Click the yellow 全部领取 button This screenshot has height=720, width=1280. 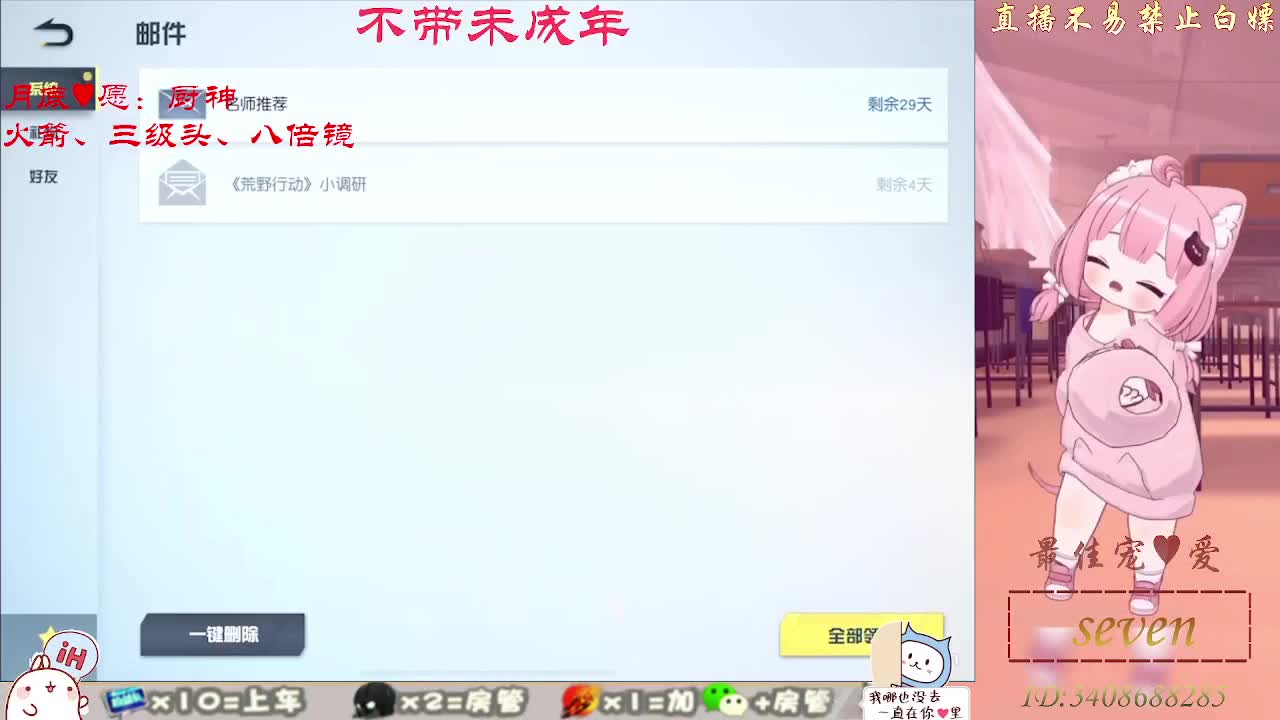[861, 635]
